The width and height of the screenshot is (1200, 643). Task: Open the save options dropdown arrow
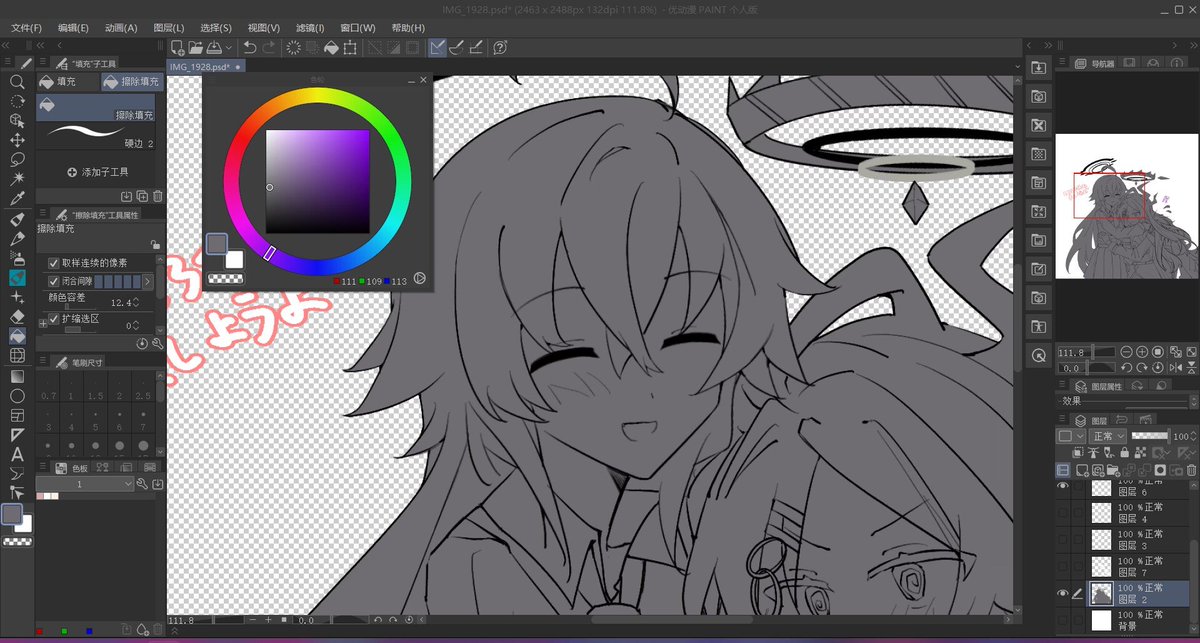[229, 47]
